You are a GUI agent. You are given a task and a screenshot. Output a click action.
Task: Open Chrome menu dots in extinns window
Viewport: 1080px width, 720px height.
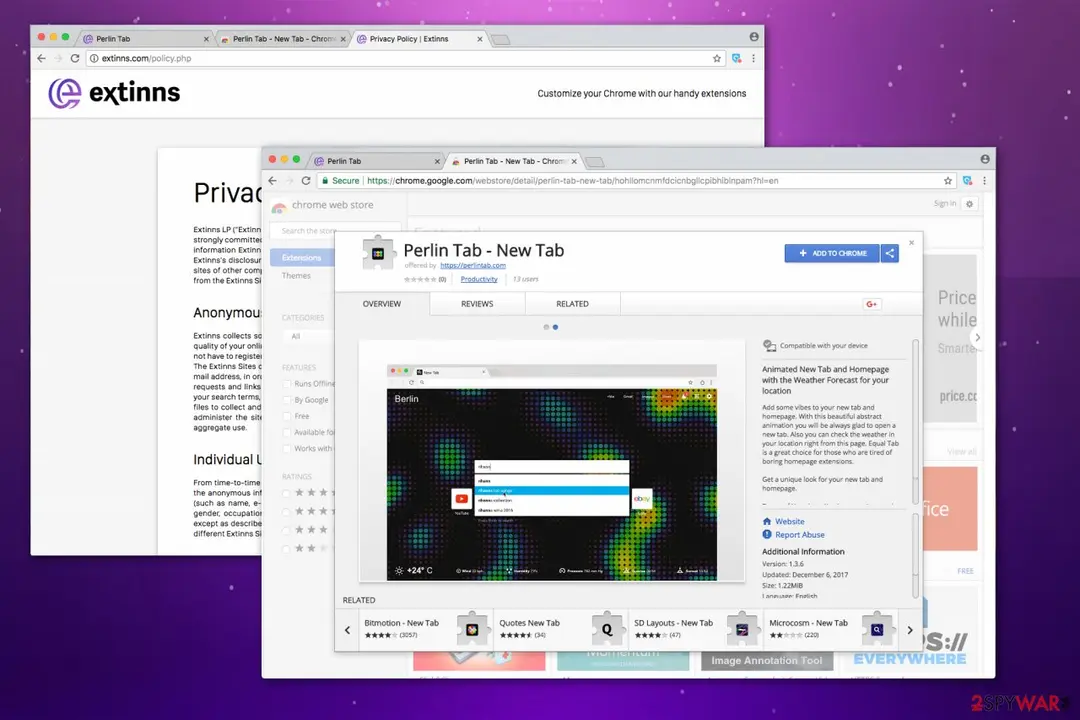pos(754,59)
